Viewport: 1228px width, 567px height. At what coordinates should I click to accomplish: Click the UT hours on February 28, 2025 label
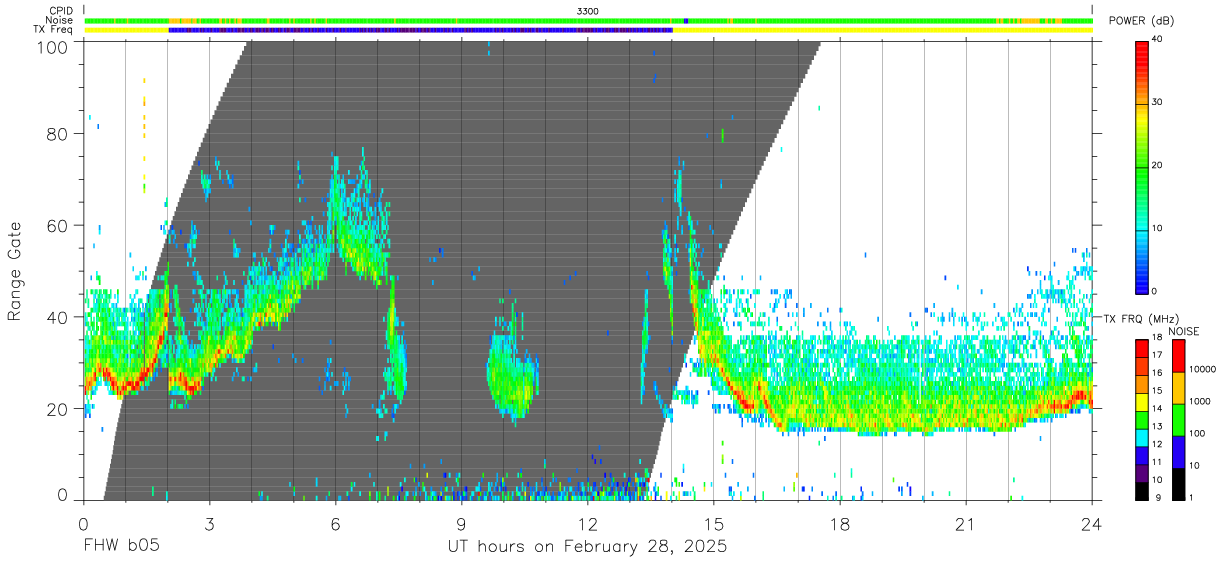coord(587,547)
